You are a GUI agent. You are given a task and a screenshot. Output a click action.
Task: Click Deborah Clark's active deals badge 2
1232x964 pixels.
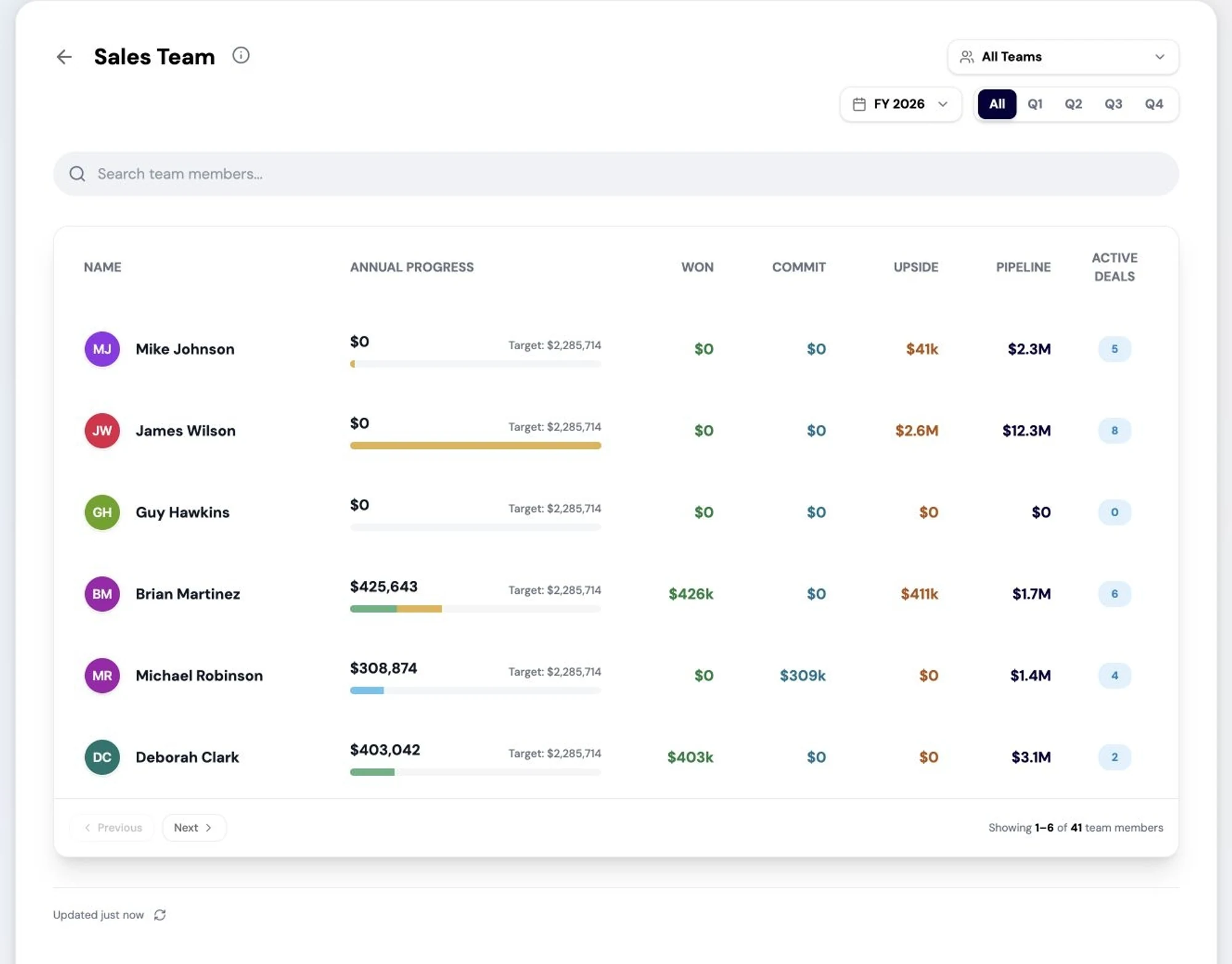(x=1114, y=757)
